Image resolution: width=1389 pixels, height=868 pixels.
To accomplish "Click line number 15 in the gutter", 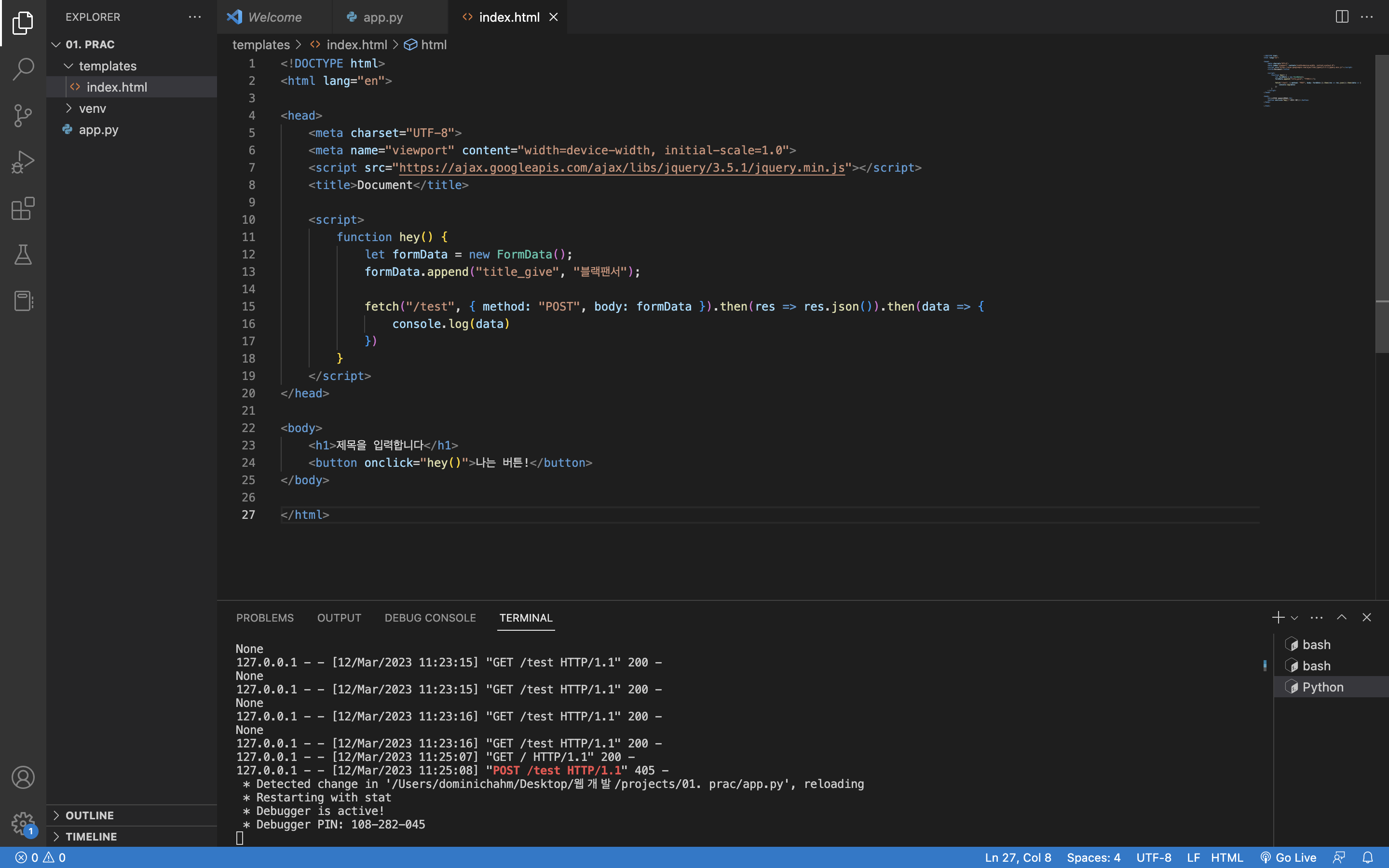I will (x=248, y=307).
